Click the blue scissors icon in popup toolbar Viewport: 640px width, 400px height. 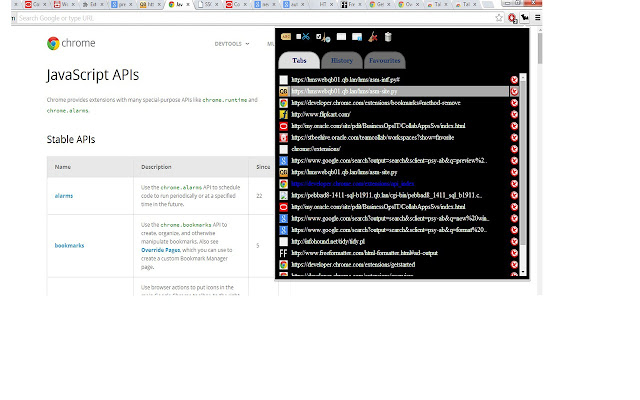coord(305,37)
